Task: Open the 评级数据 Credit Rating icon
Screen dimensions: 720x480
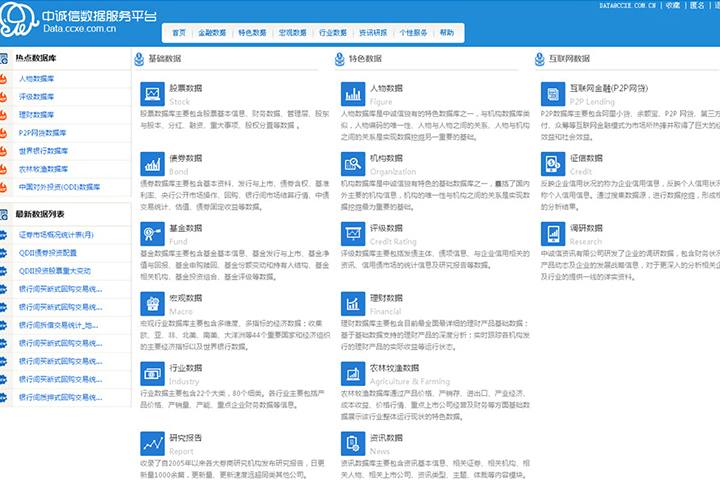Action: point(353,234)
